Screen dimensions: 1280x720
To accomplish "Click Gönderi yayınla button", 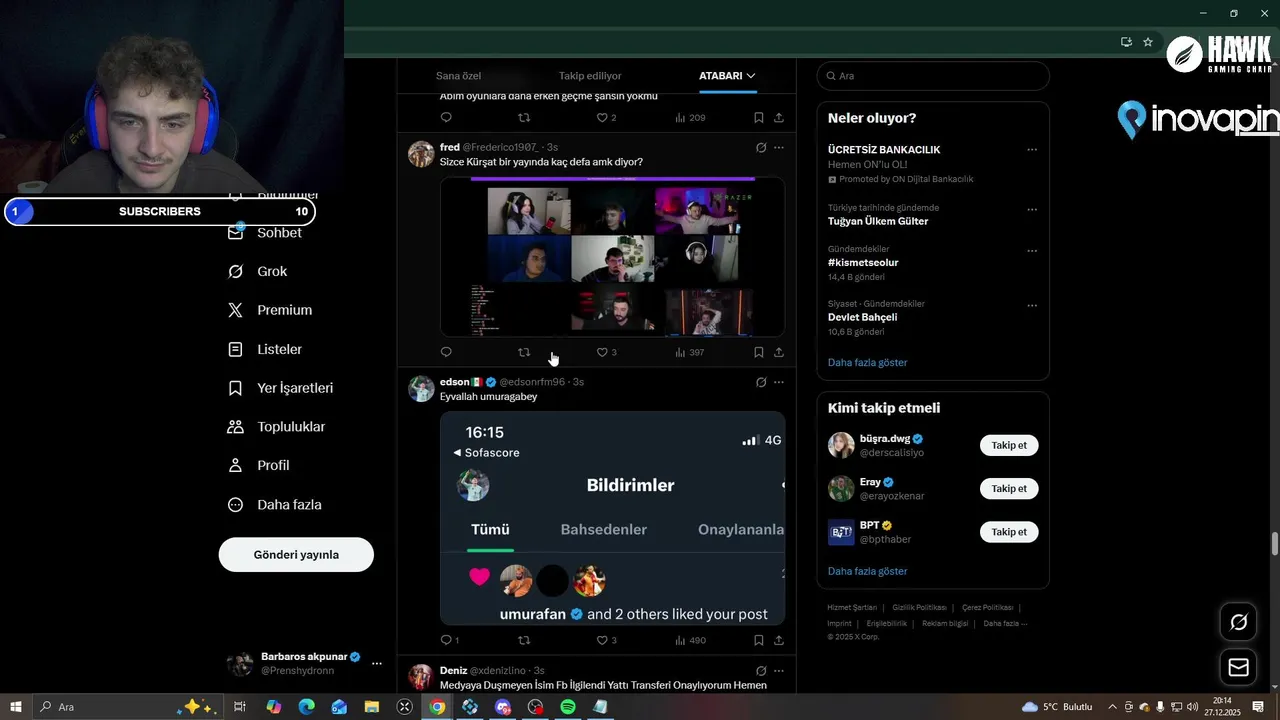I will (x=296, y=554).
